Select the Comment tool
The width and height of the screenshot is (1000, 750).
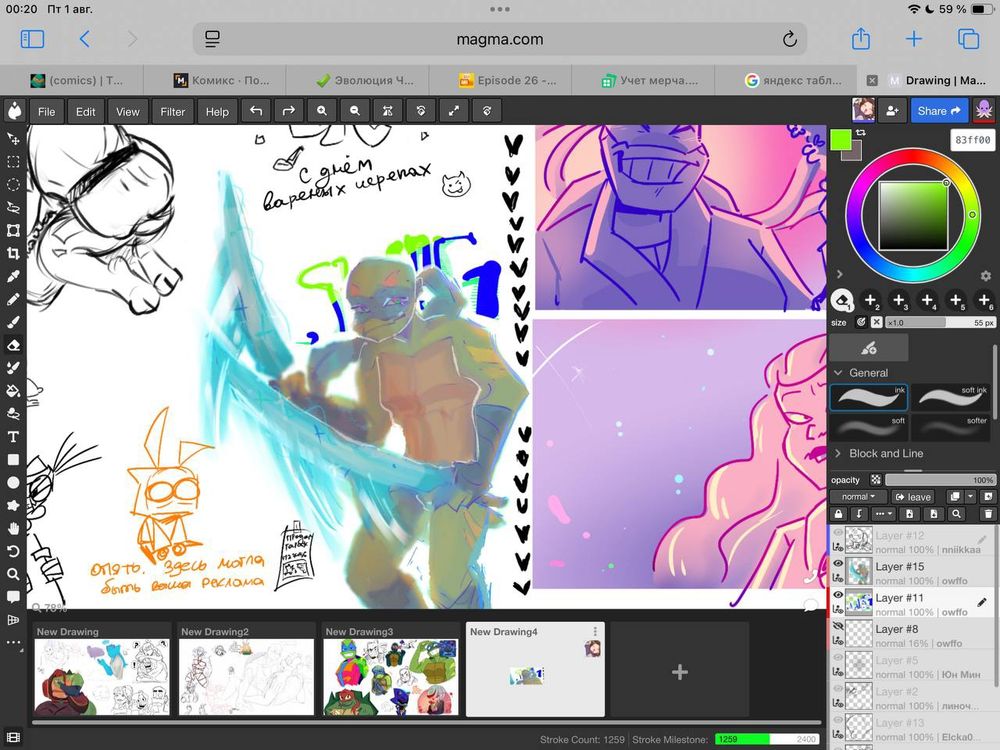click(x=13, y=598)
